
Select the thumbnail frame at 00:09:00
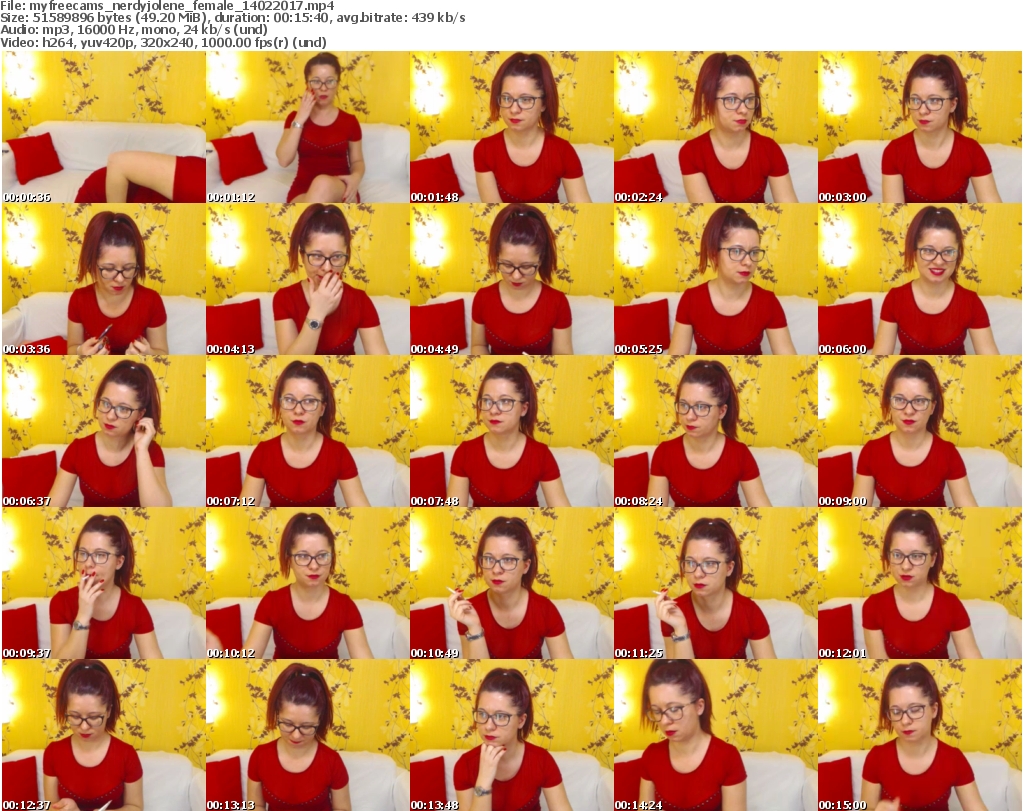click(x=920, y=432)
